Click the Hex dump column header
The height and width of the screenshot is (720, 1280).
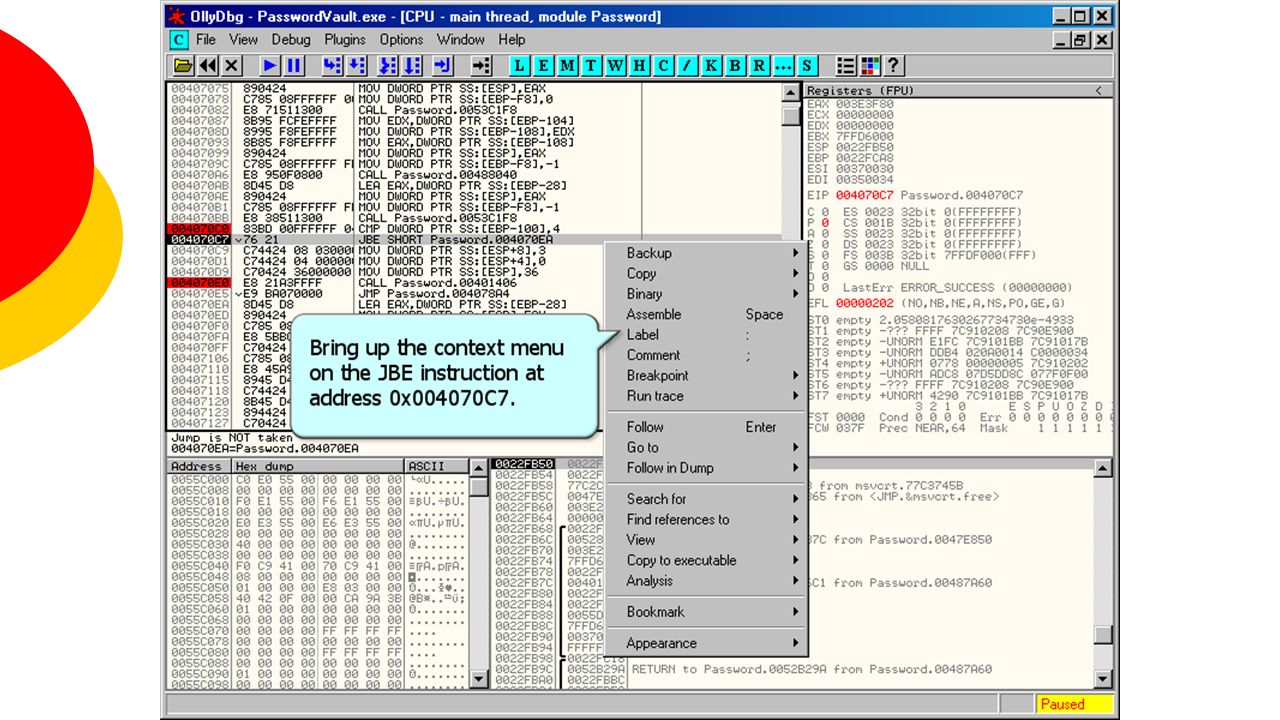click(x=318, y=467)
